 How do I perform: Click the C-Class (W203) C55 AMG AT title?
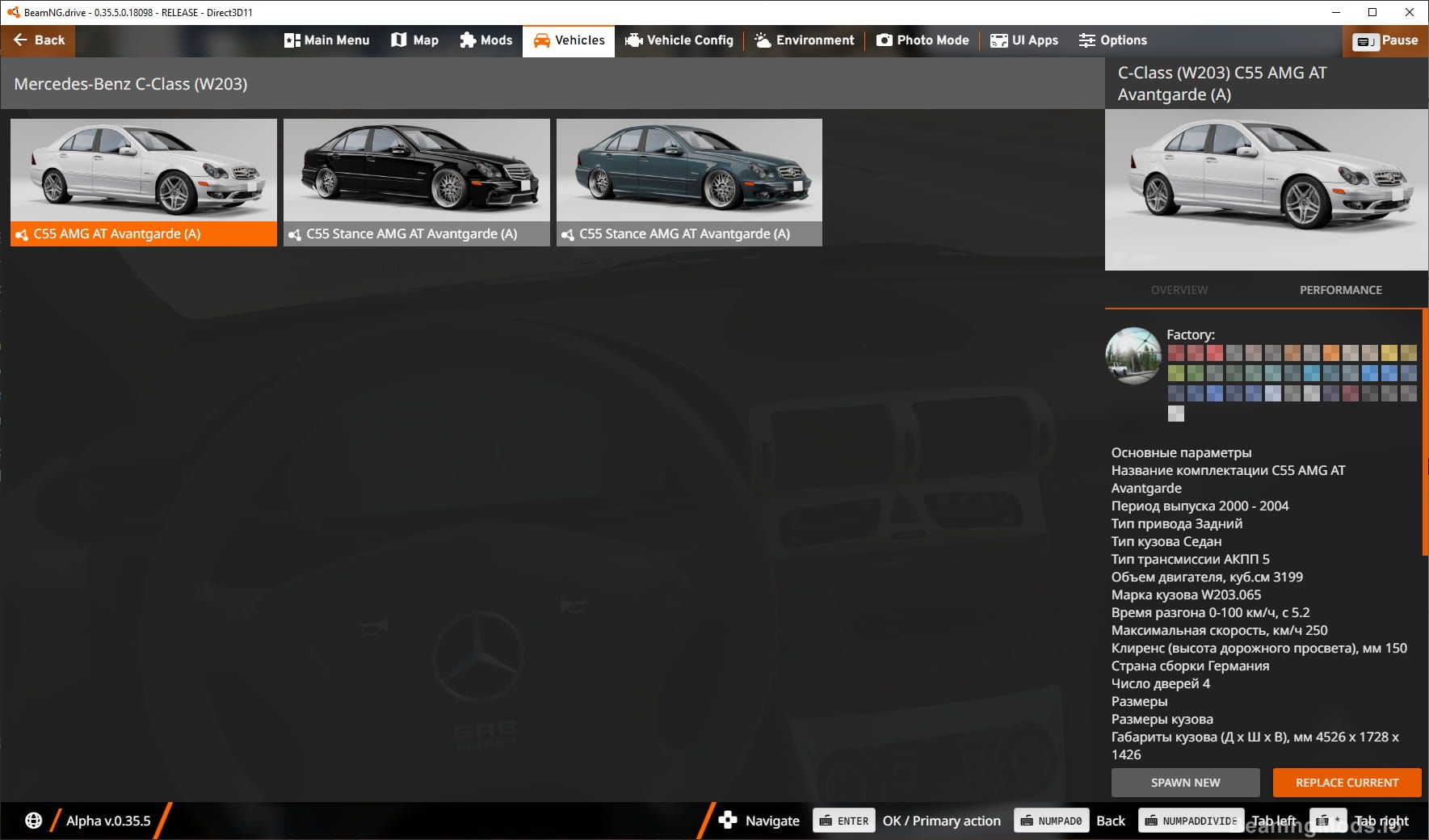[x=1222, y=83]
